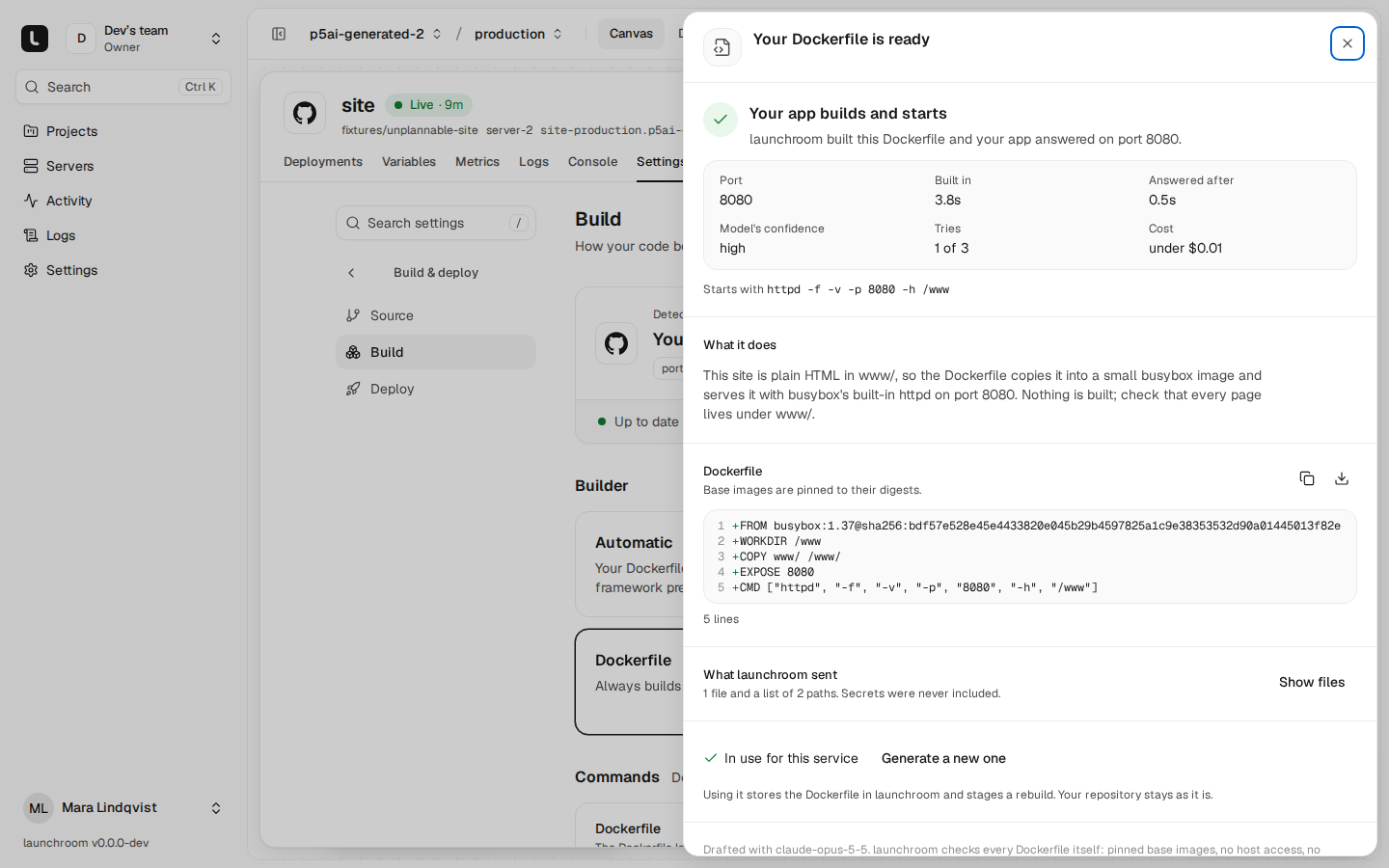Image resolution: width=1389 pixels, height=868 pixels.
Task: Open production environment dropdown
Action: pyautogui.click(x=518, y=34)
